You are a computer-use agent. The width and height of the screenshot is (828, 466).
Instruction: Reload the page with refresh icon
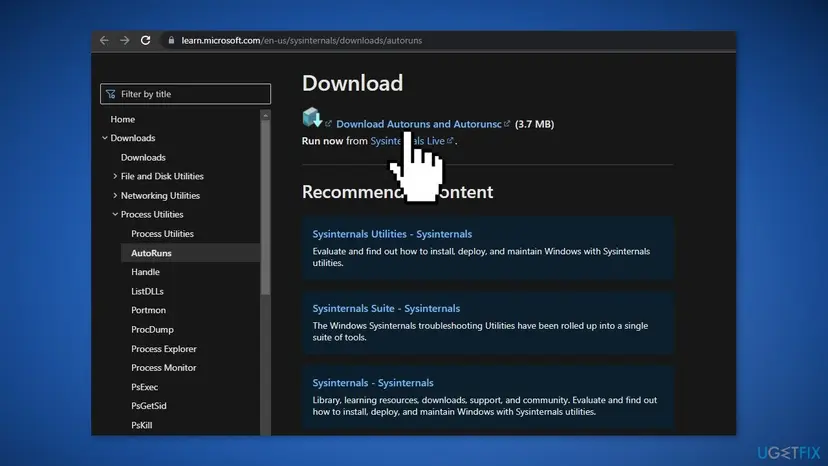pyautogui.click(x=145, y=41)
